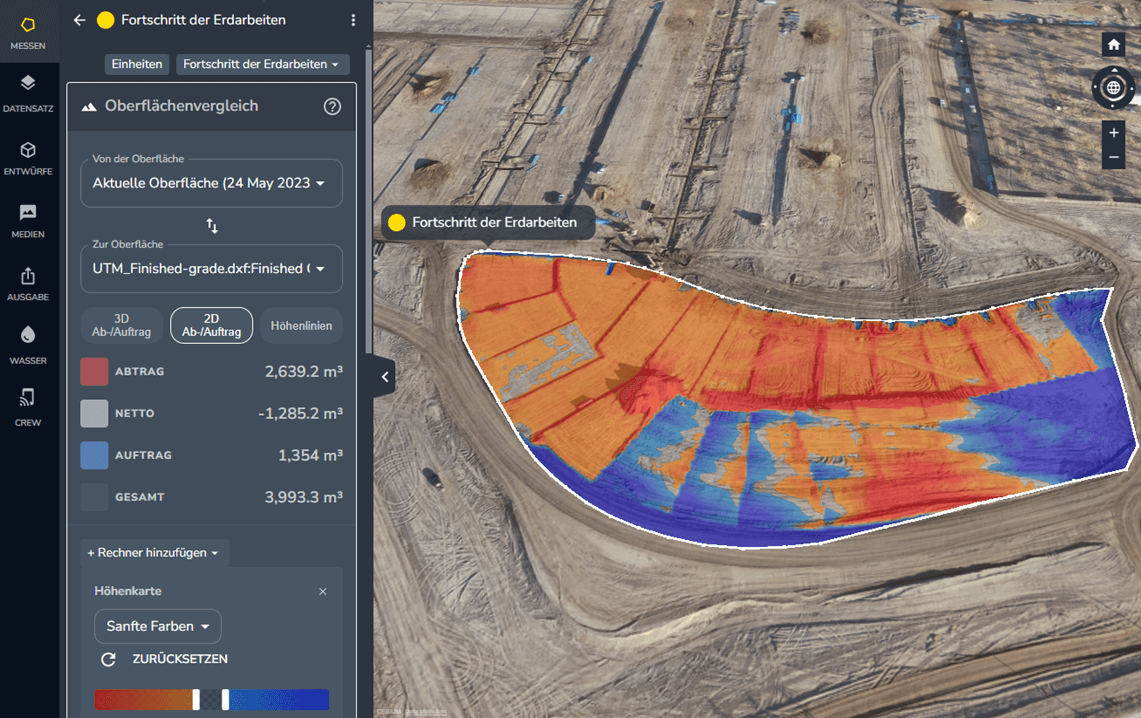Screen dimensions: 1141x718
Task: Open the Ausgabe export section
Action: point(28,284)
